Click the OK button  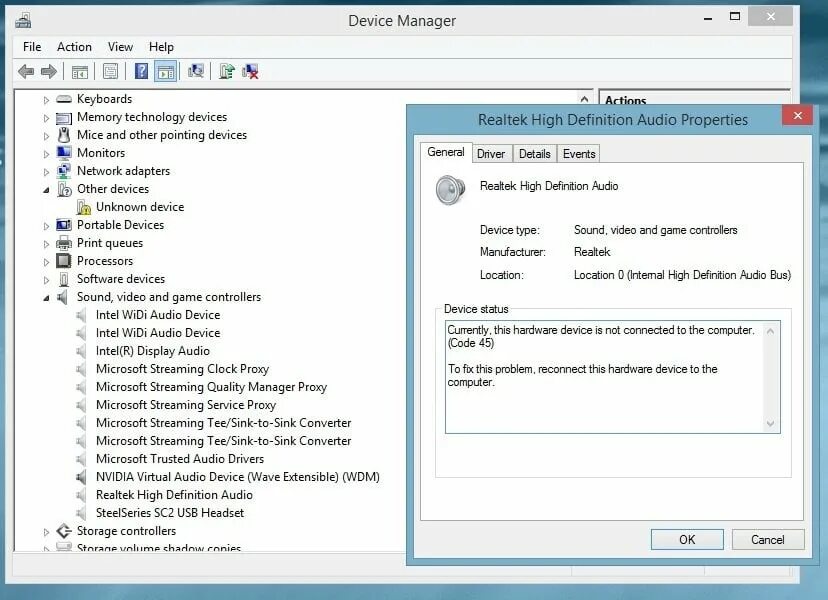point(687,539)
